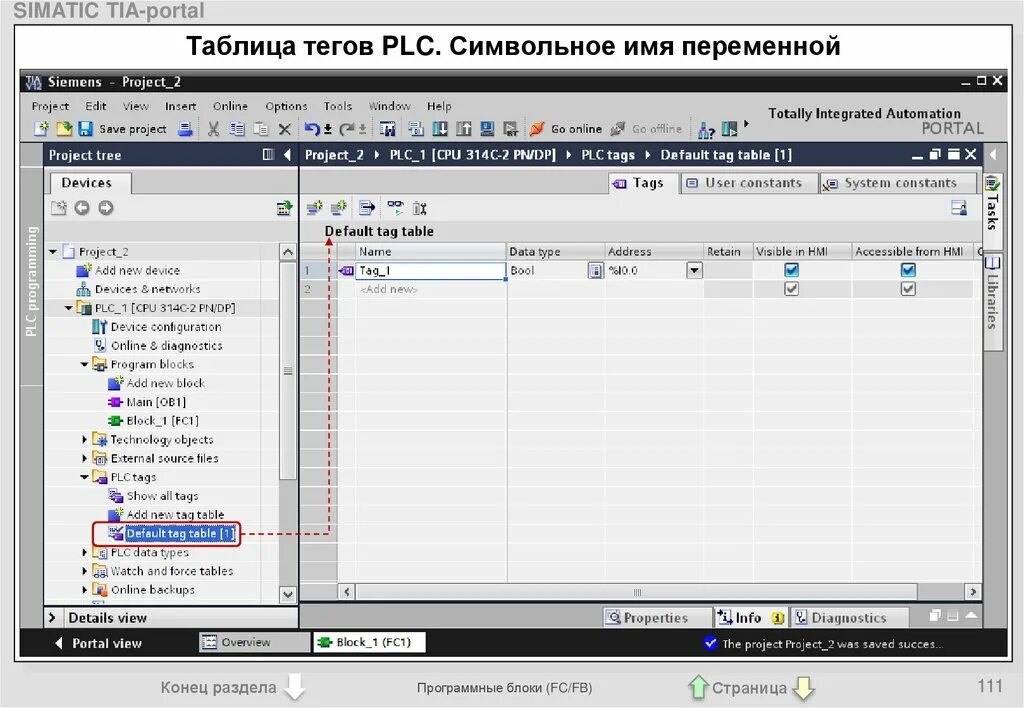Click the Monitor all glasses icon
This screenshot has height=708, width=1024.
point(395,208)
